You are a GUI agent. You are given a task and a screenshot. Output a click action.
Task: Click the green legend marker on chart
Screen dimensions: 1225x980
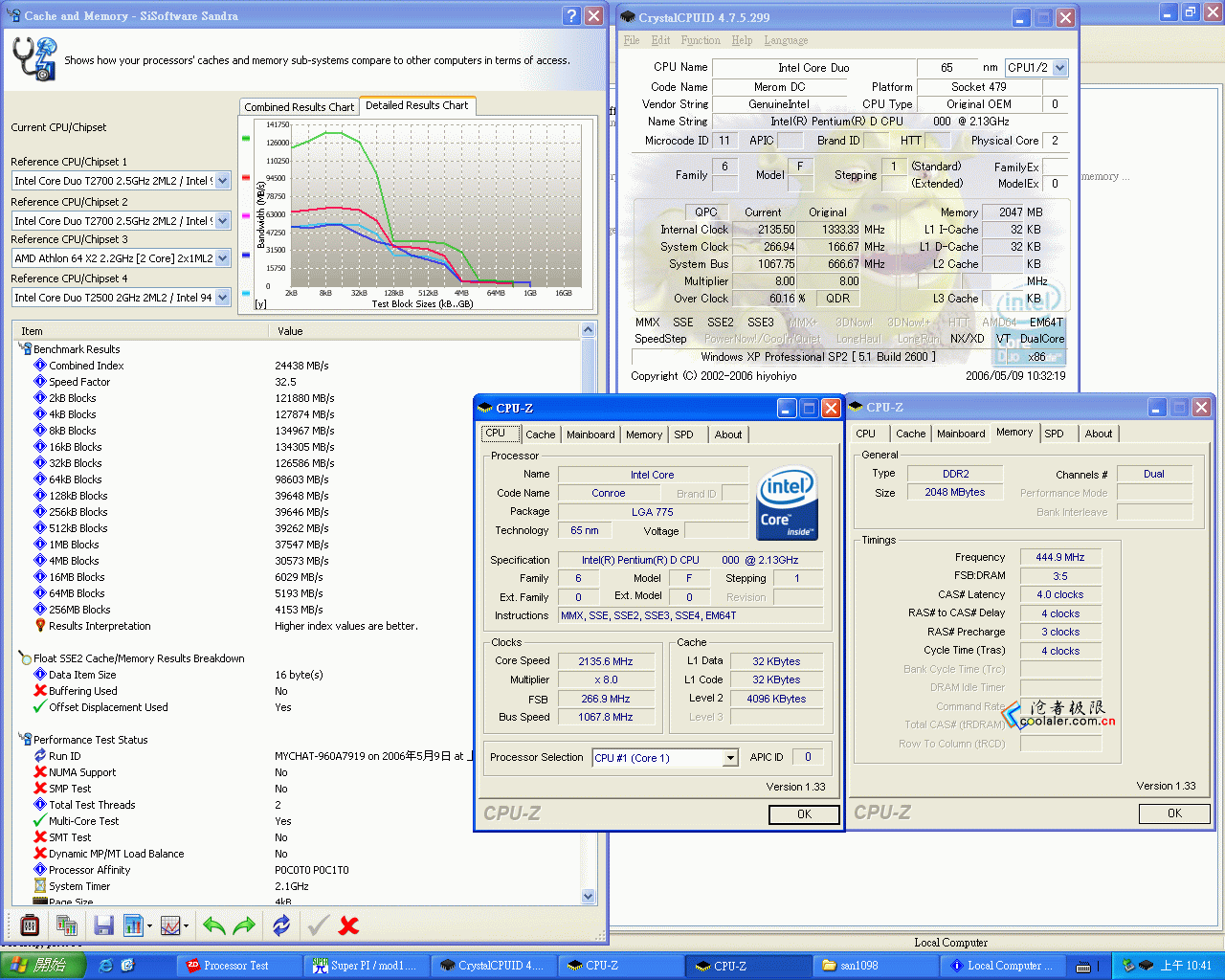[246, 138]
